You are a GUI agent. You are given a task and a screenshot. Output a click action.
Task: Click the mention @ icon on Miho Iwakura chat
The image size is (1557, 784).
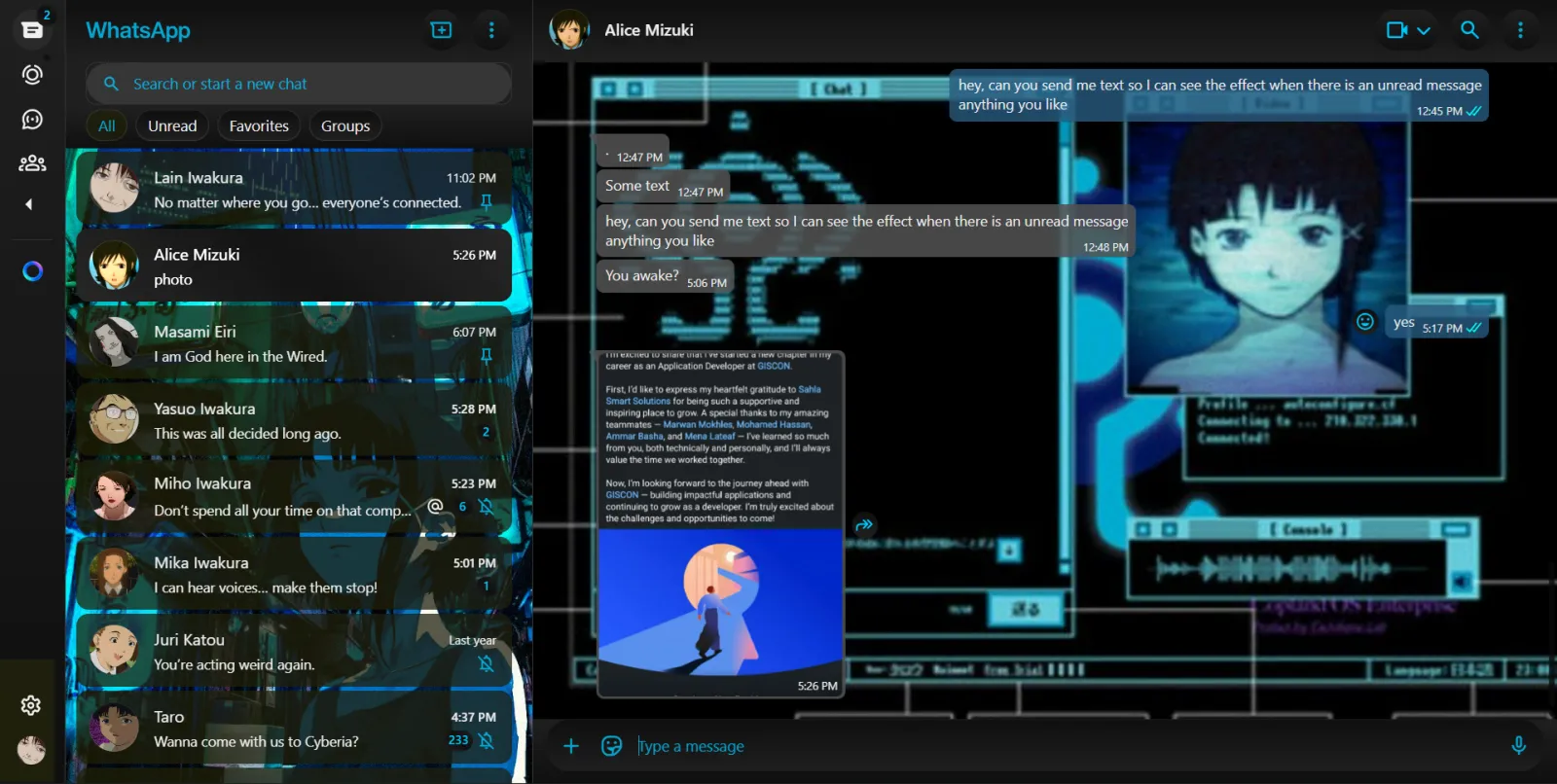[x=435, y=506]
